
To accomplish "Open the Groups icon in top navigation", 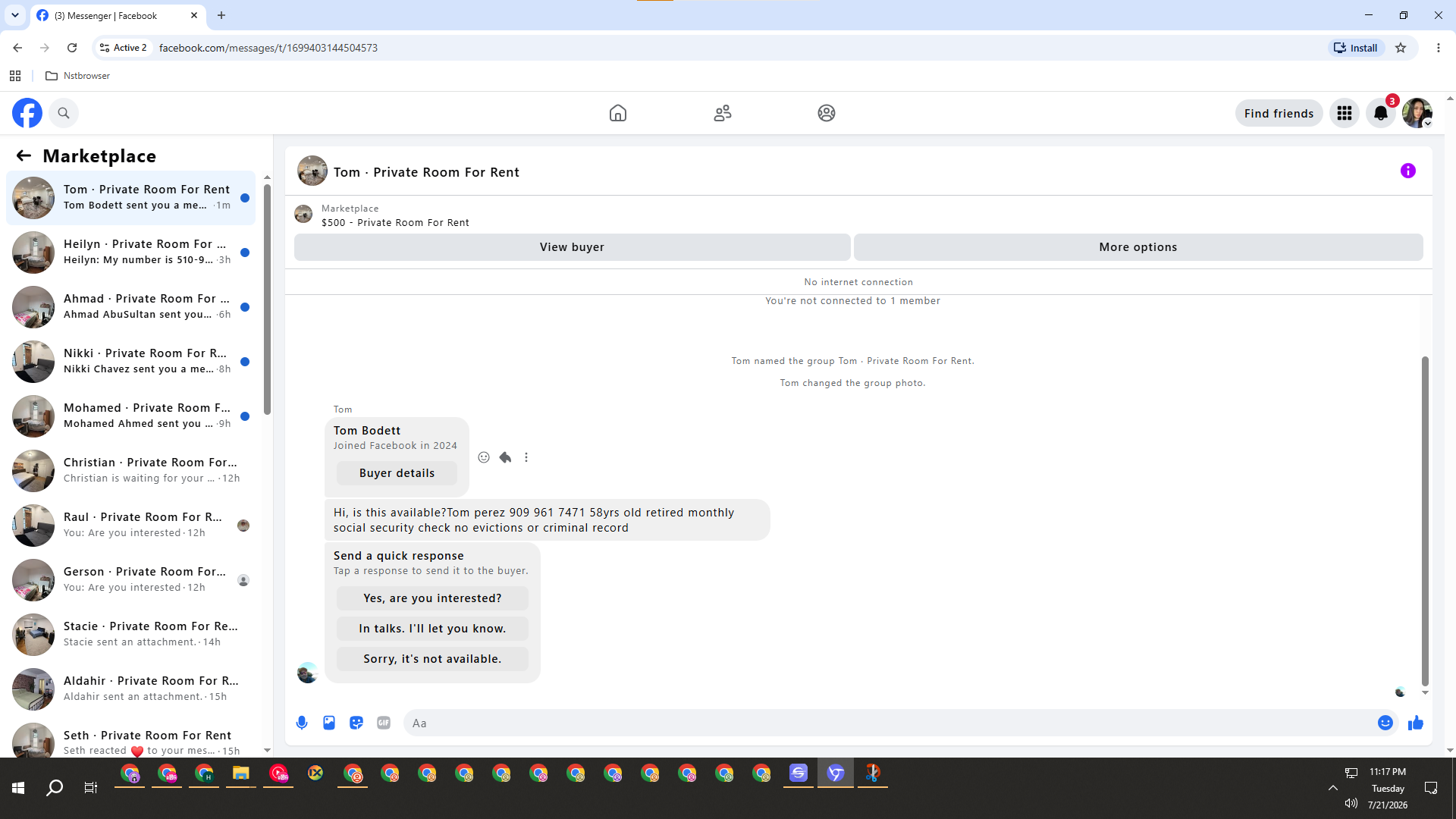I will (827, 113).
